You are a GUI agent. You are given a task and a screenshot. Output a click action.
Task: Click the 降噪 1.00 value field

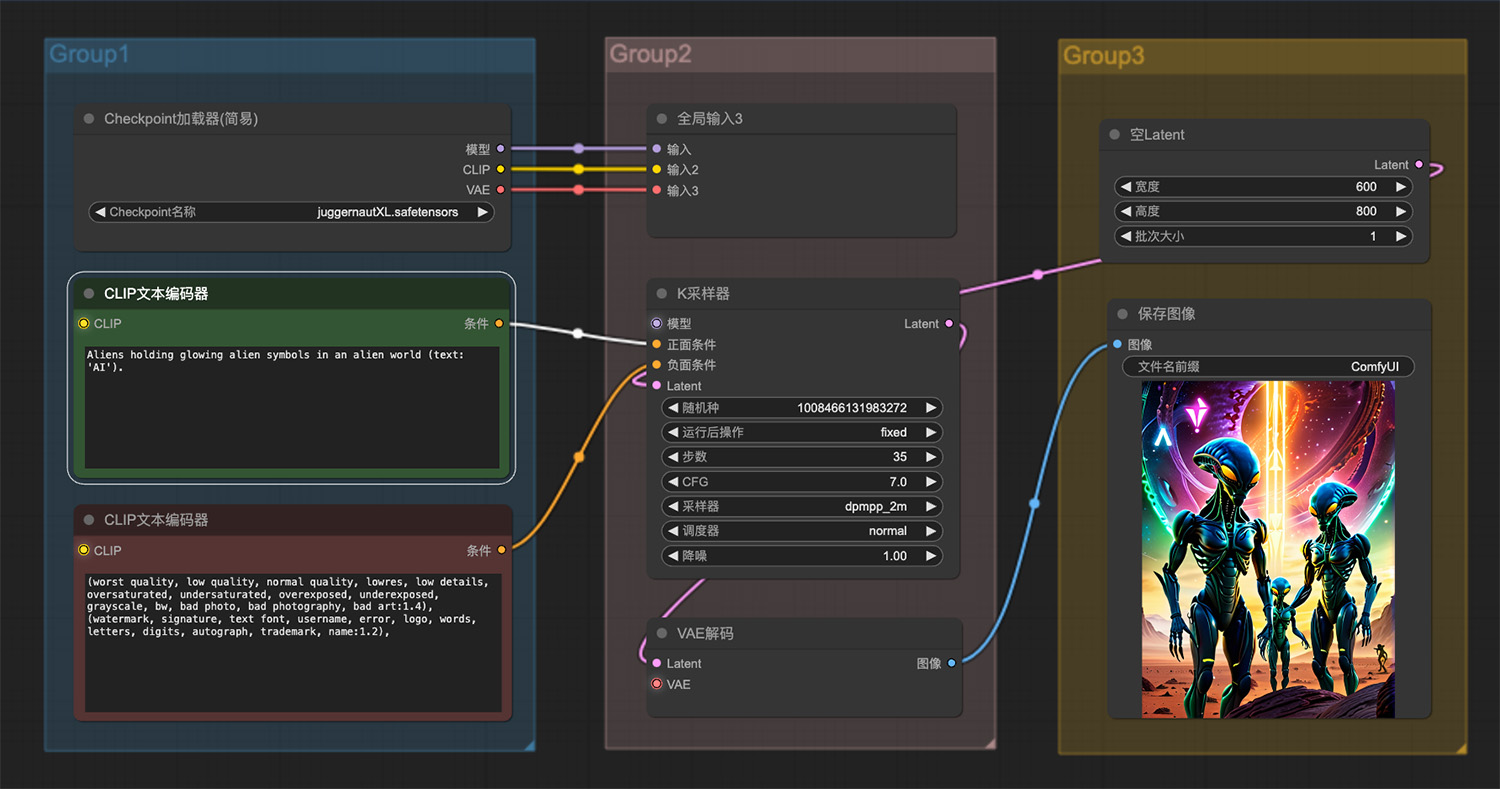tap(802, 556)
